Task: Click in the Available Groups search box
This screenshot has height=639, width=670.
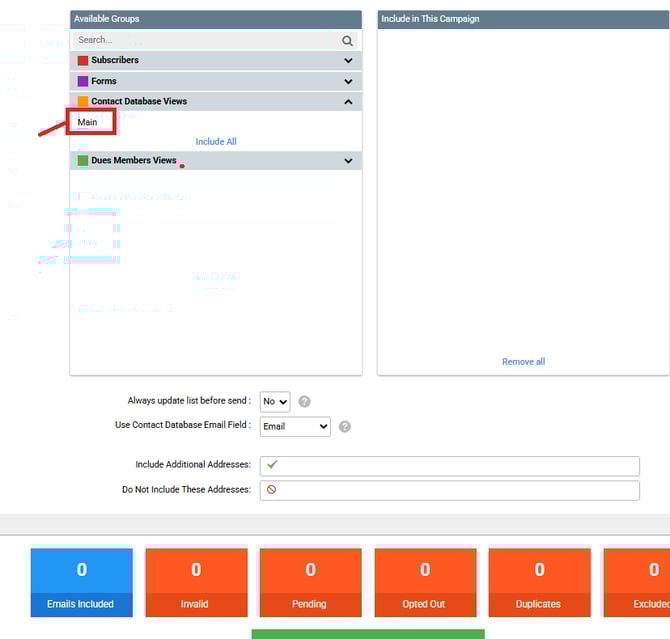Action: coord(205,41)
